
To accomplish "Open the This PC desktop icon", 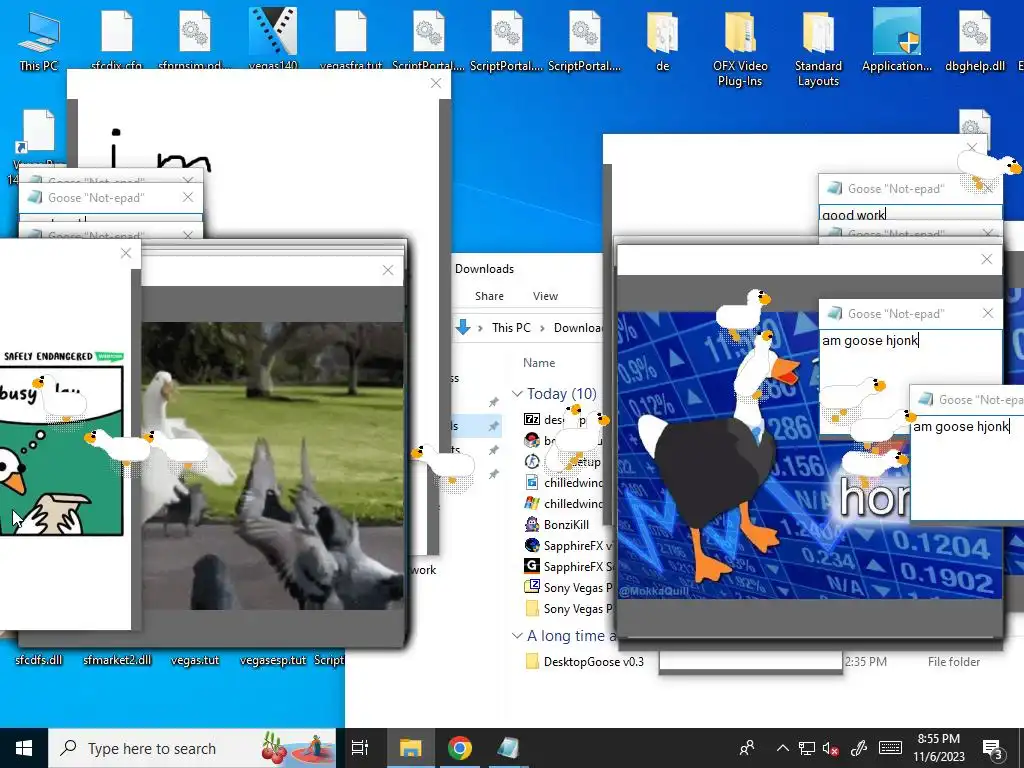I will [x=39, y=39].
